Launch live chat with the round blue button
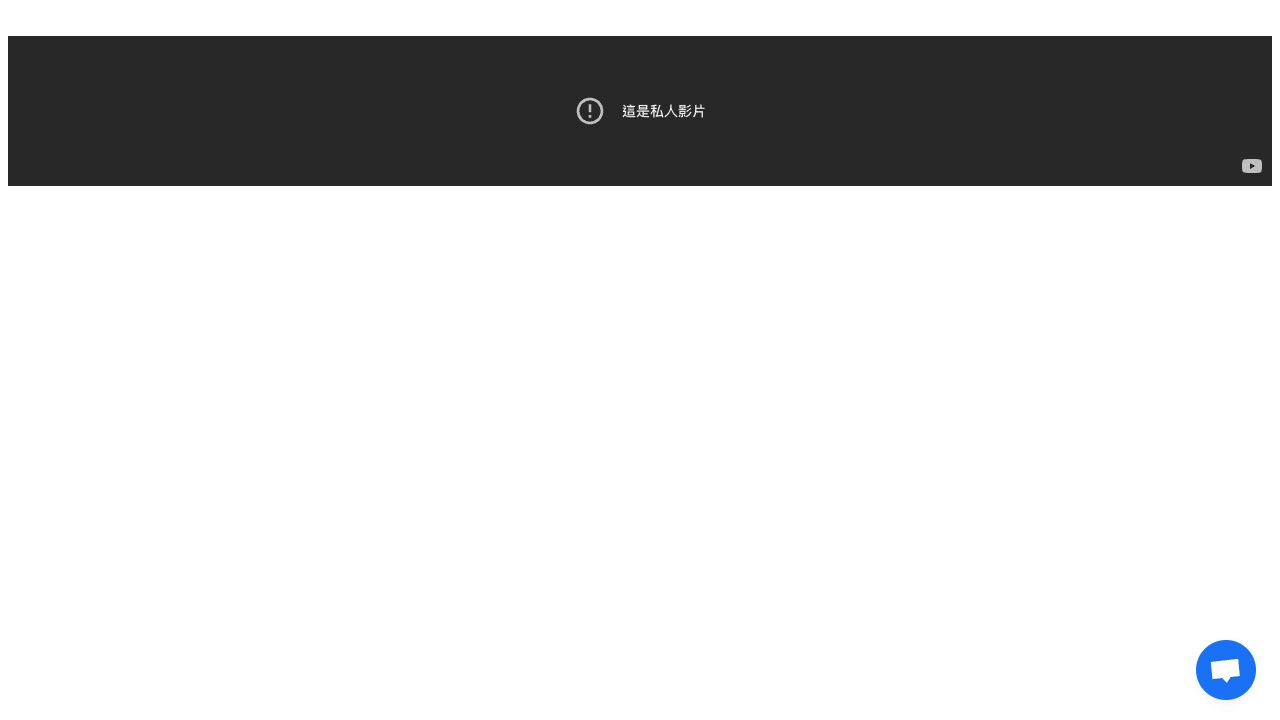The height and width of the screenshot is (720, 1280). tap(1225, 670)
